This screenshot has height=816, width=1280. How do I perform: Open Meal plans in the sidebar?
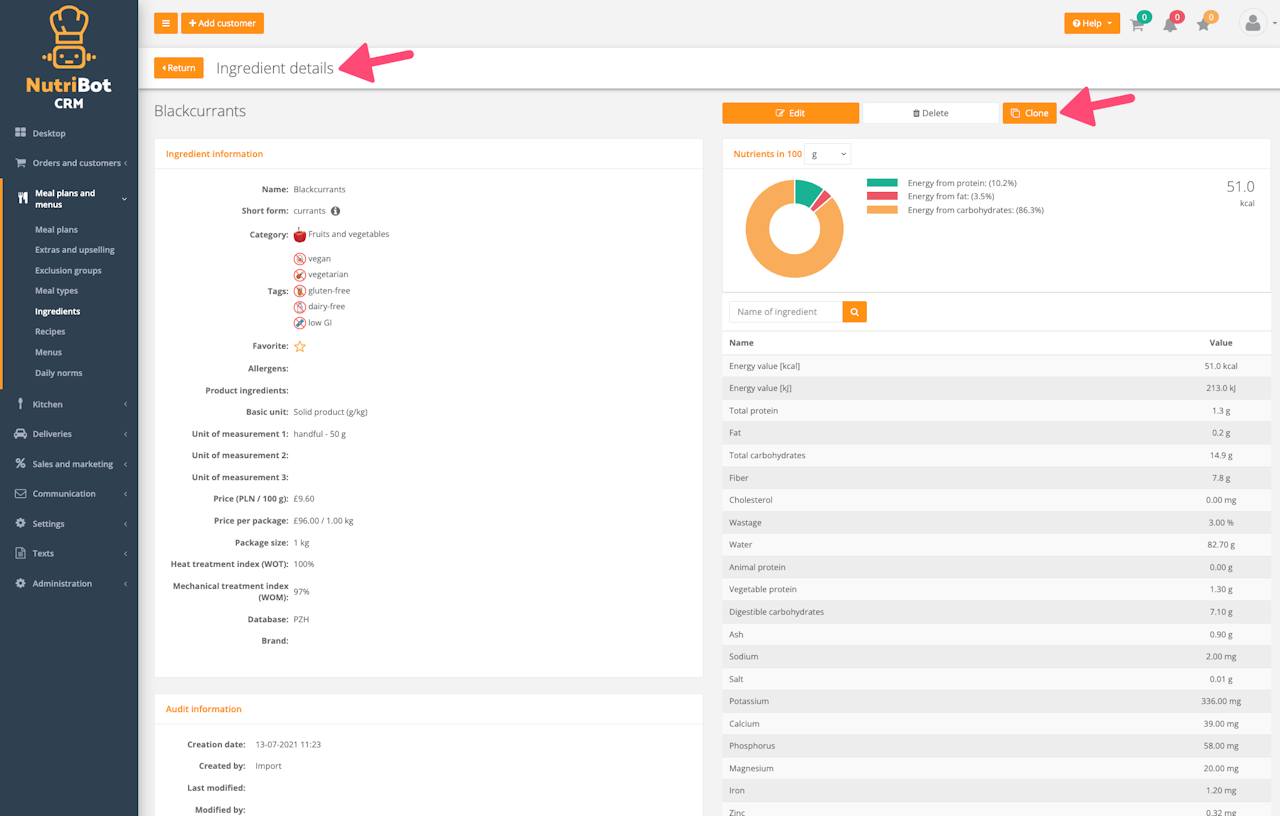pyautogui.click(x=56, y=230)
